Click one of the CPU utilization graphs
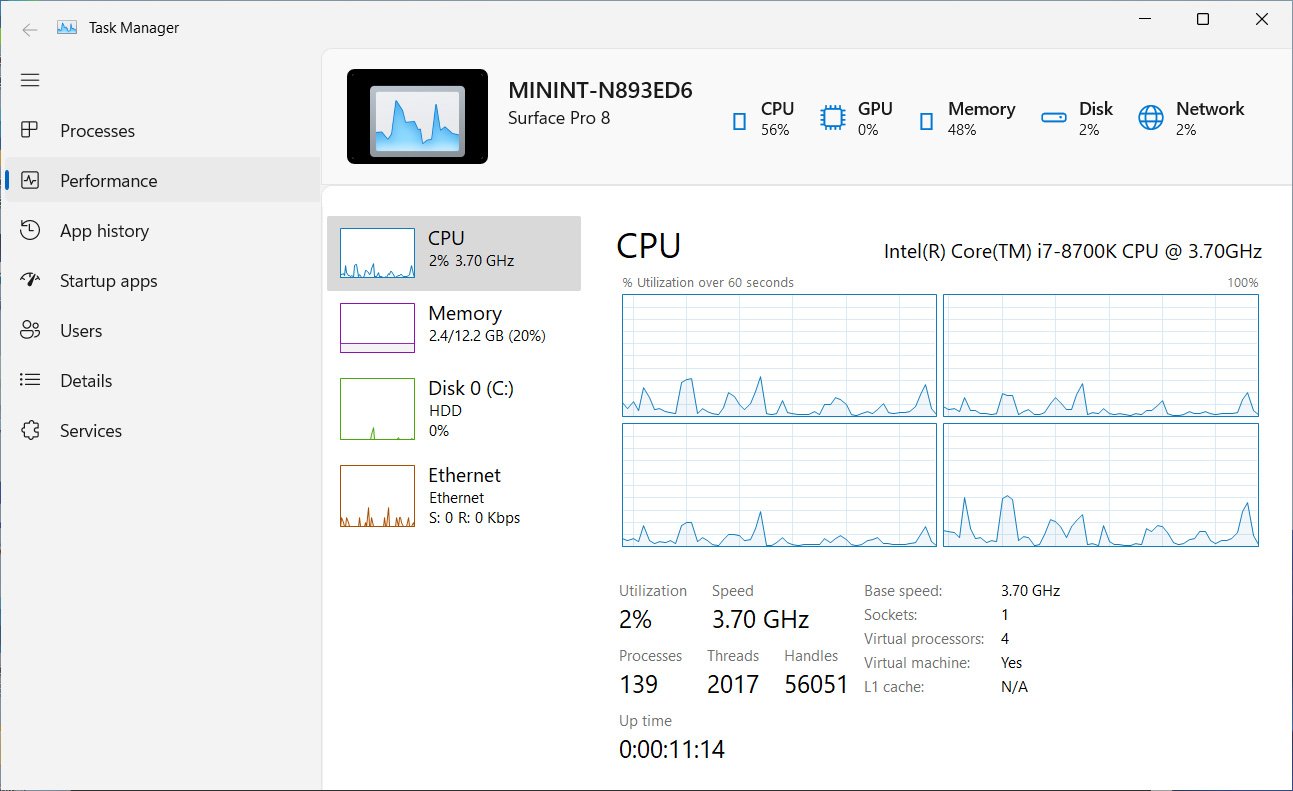This screenshot has width=1293, height=791. (x=778, y=355)
